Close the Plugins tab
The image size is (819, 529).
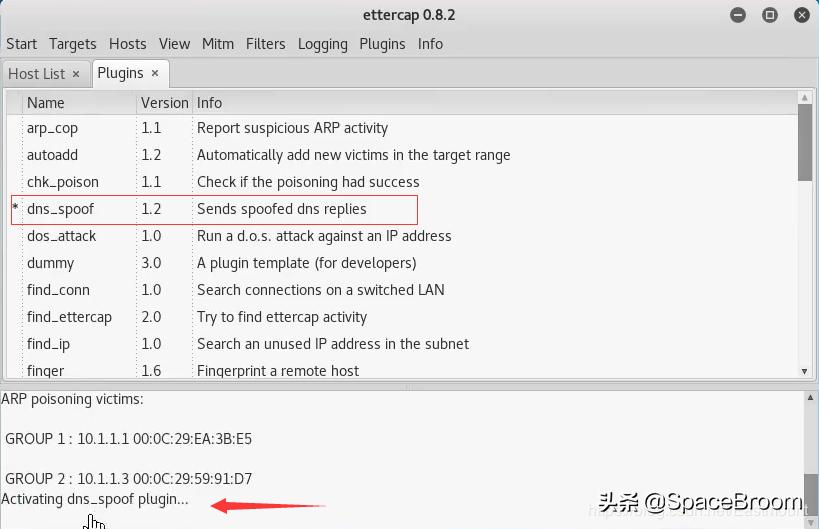pos(155,73)
